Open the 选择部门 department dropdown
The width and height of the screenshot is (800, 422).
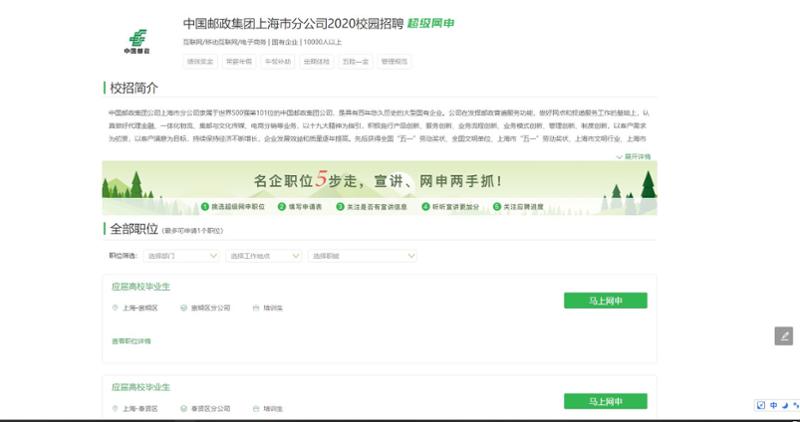tap(182, 256)
